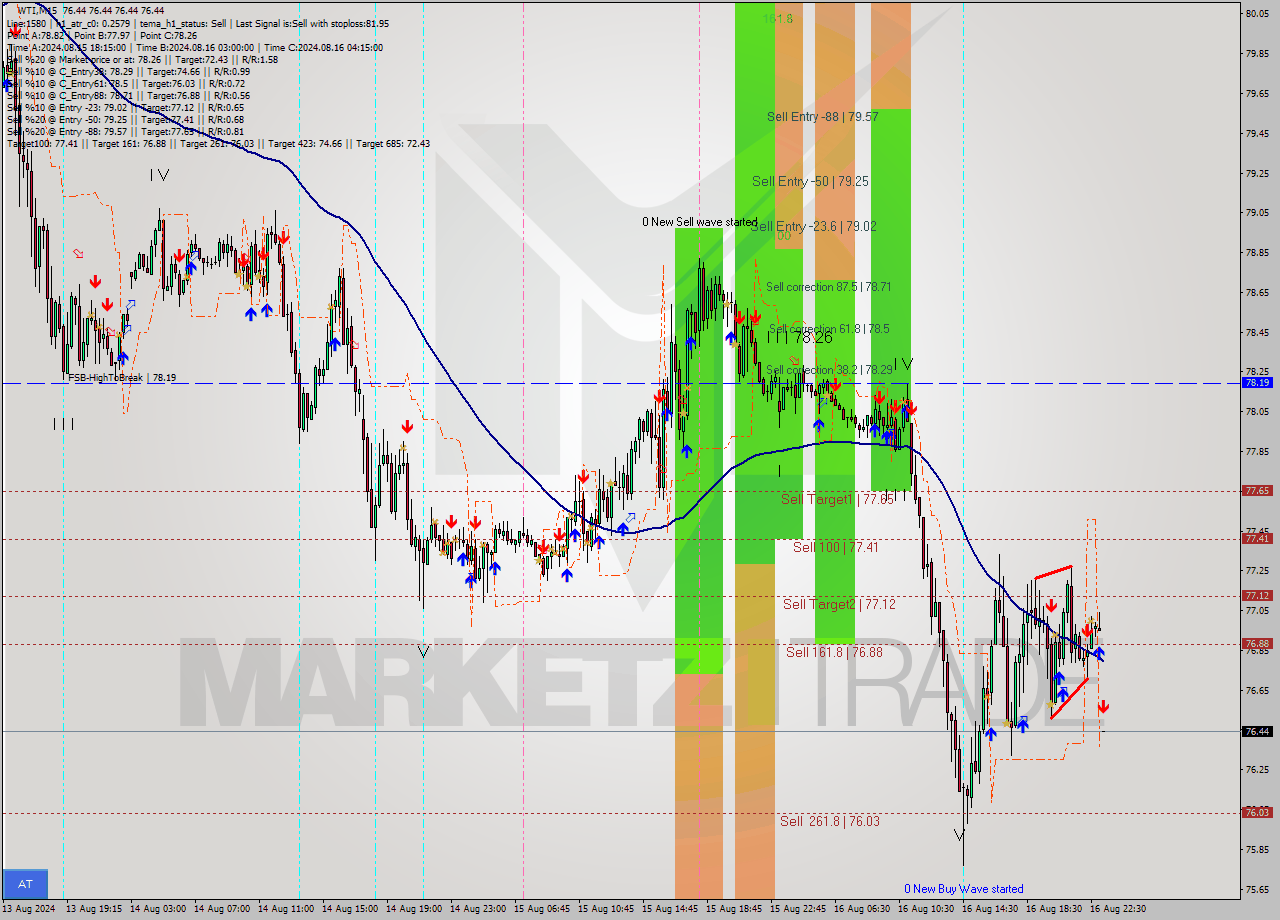The width and height of the screenshot is (1280, 920).
Task: Select the 'Sell Target1 | 77.65' label
Action: [837, 499]
